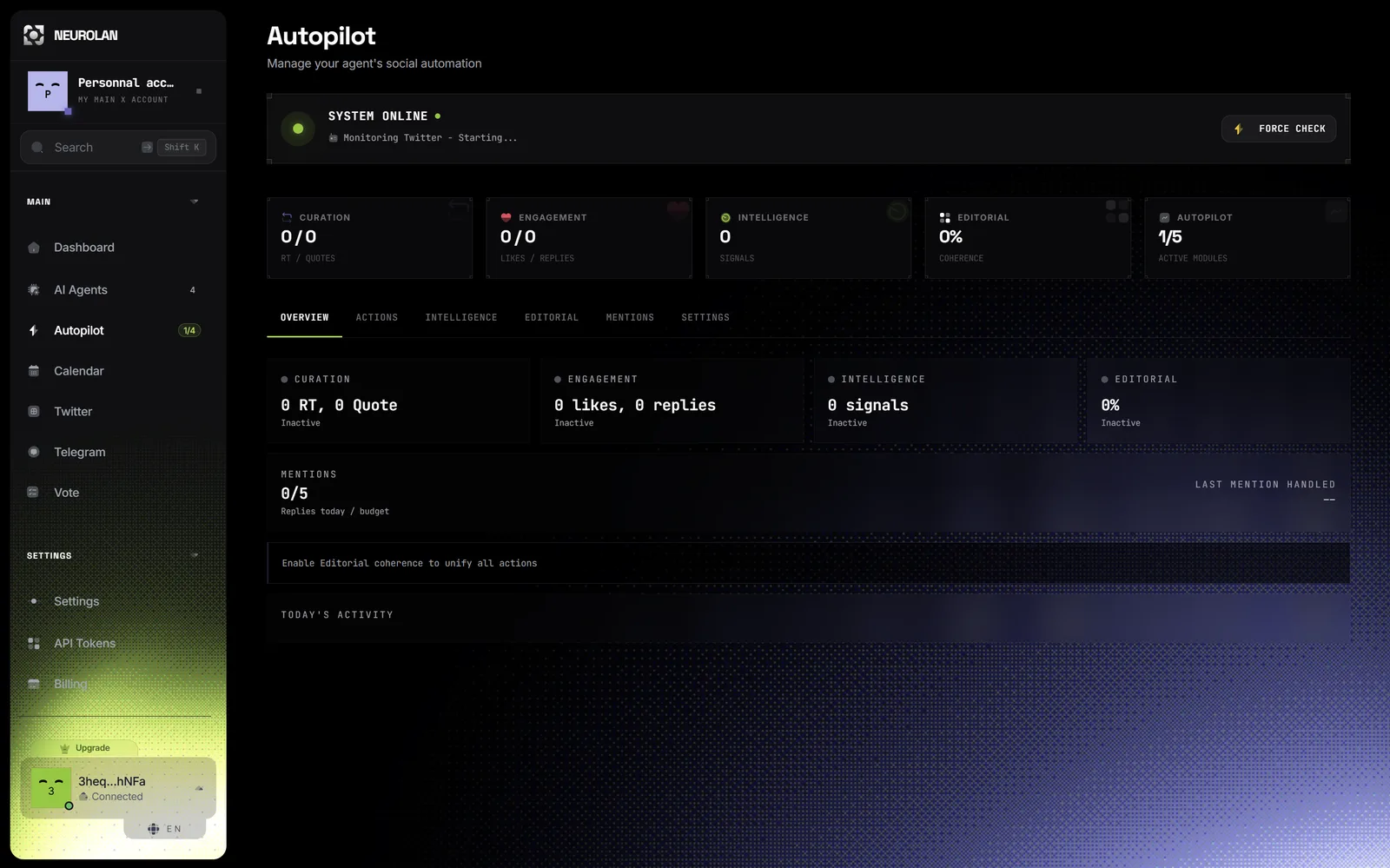Go to Dashboard page
This screenshot has height=868, width=1390.
(x=84, y=248)
